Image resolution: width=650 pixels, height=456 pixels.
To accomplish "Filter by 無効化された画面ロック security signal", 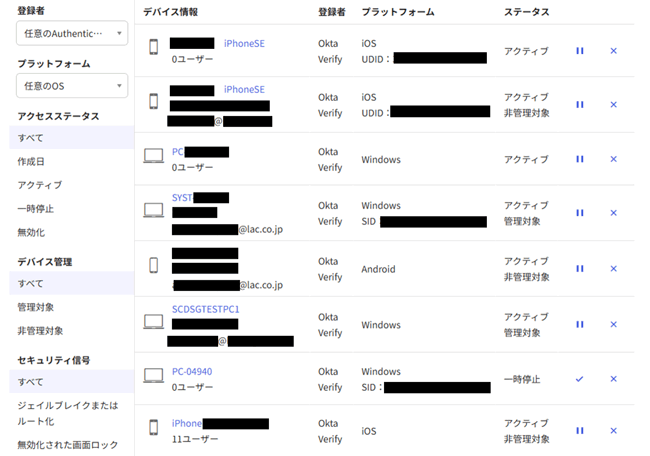I will click(x=67, y=445).
